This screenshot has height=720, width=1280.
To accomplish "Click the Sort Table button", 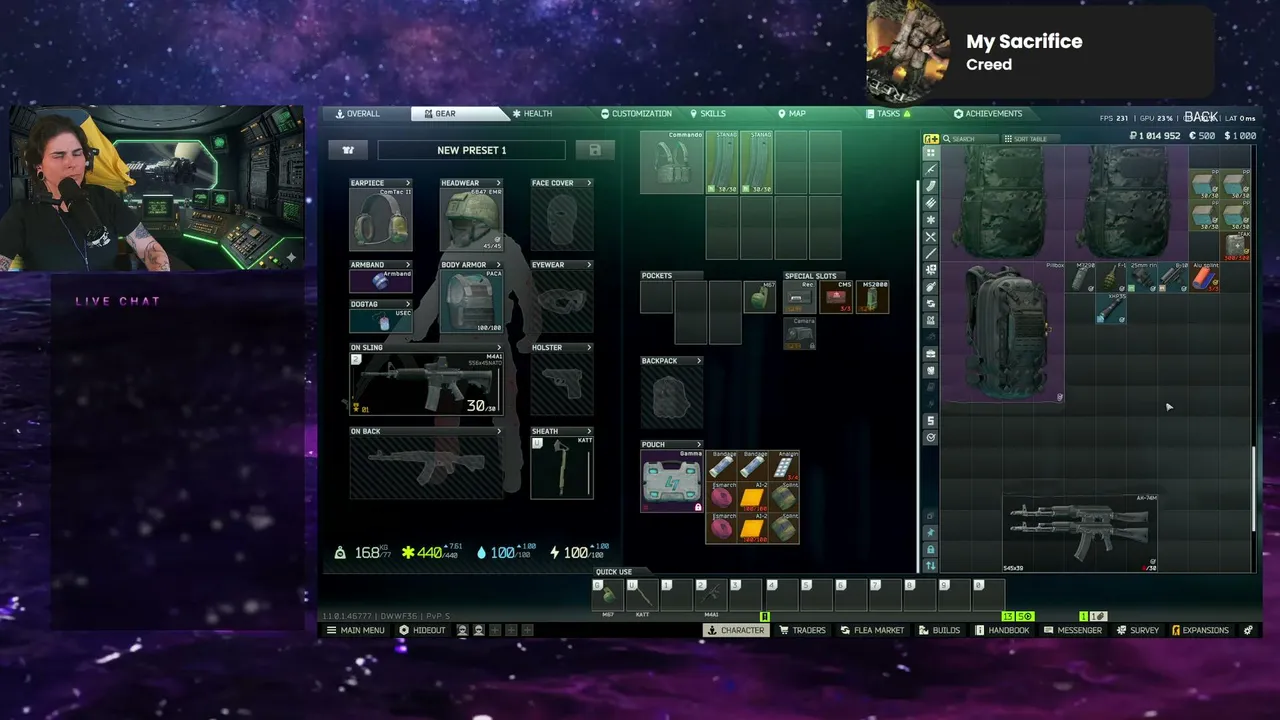I will pos(1031,139).
